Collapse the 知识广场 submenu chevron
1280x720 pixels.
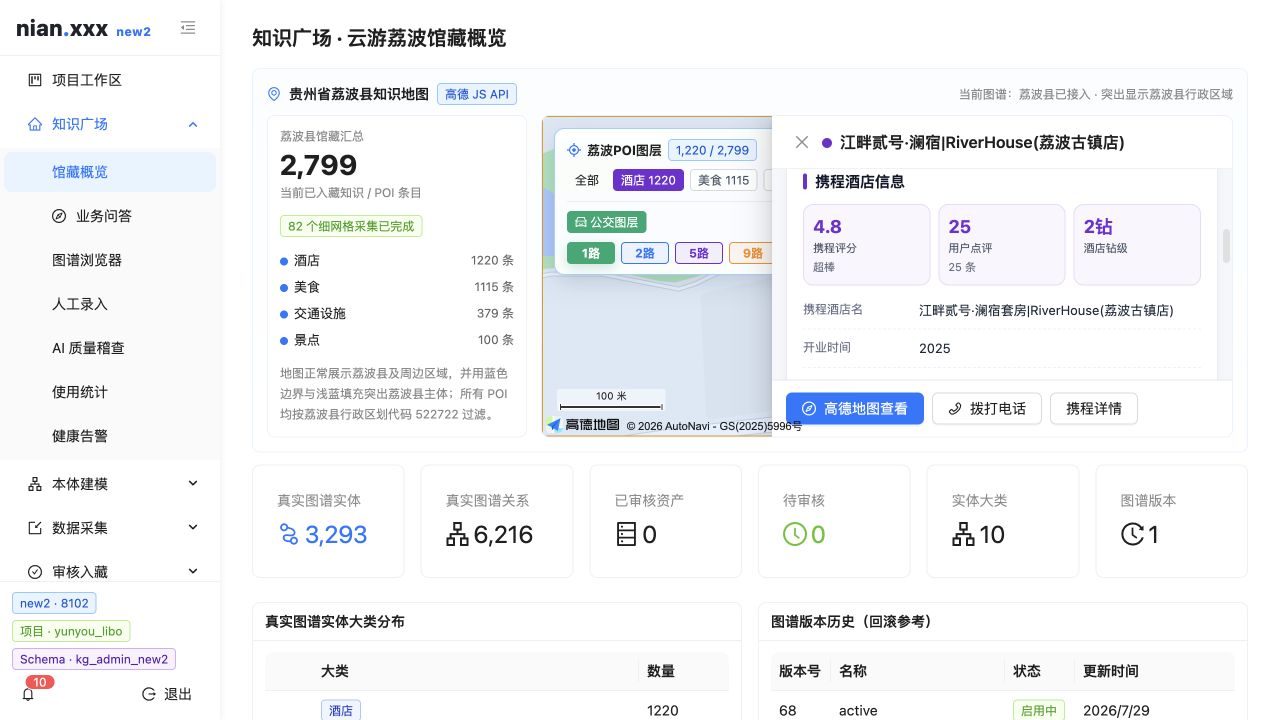pos(193,124)
